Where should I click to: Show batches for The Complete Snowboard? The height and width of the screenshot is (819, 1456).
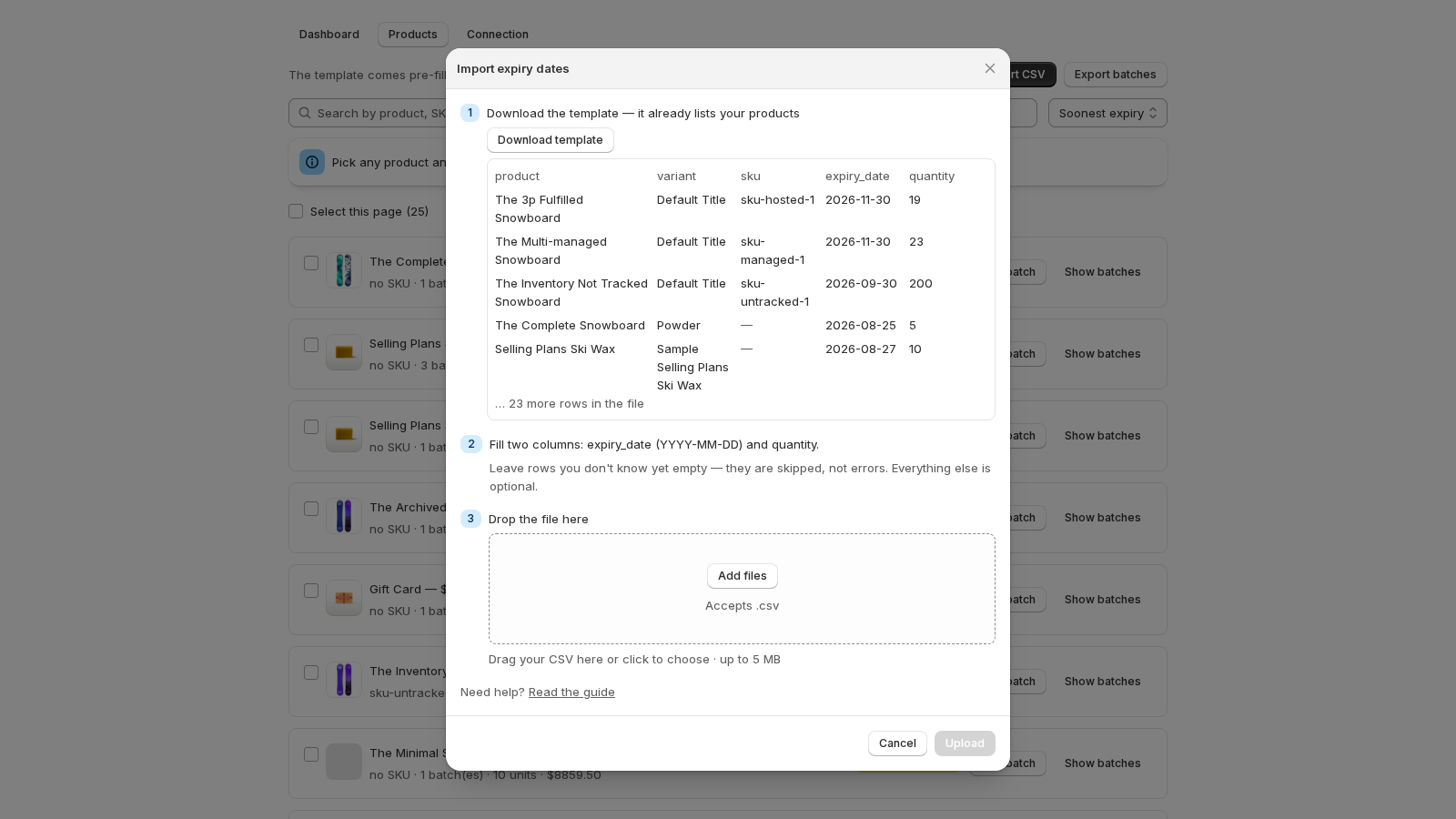1102,272
